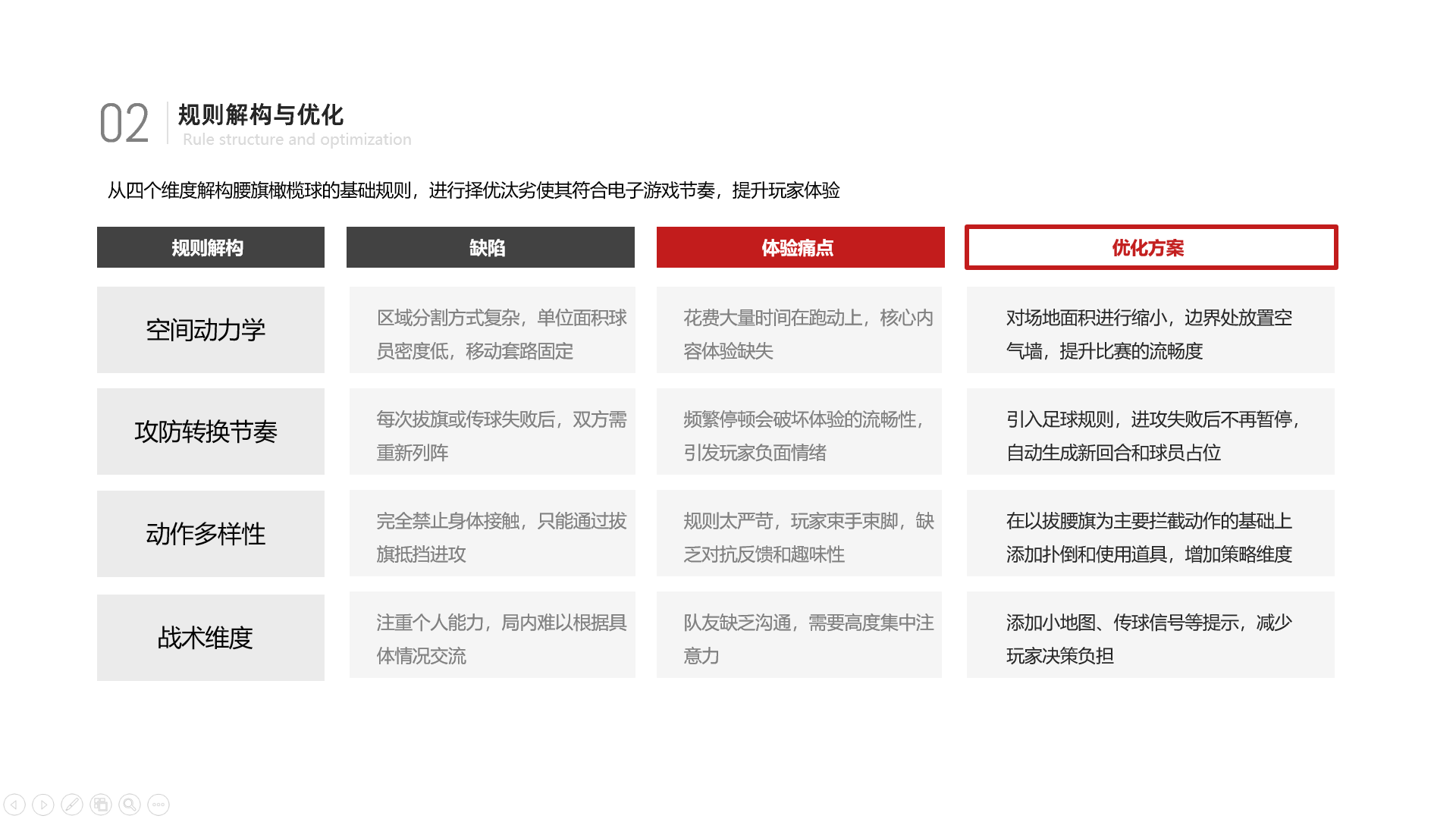The image size is (1456, 819).
Task: Activate the zoom magnifier tool
Action: [130, 805]
